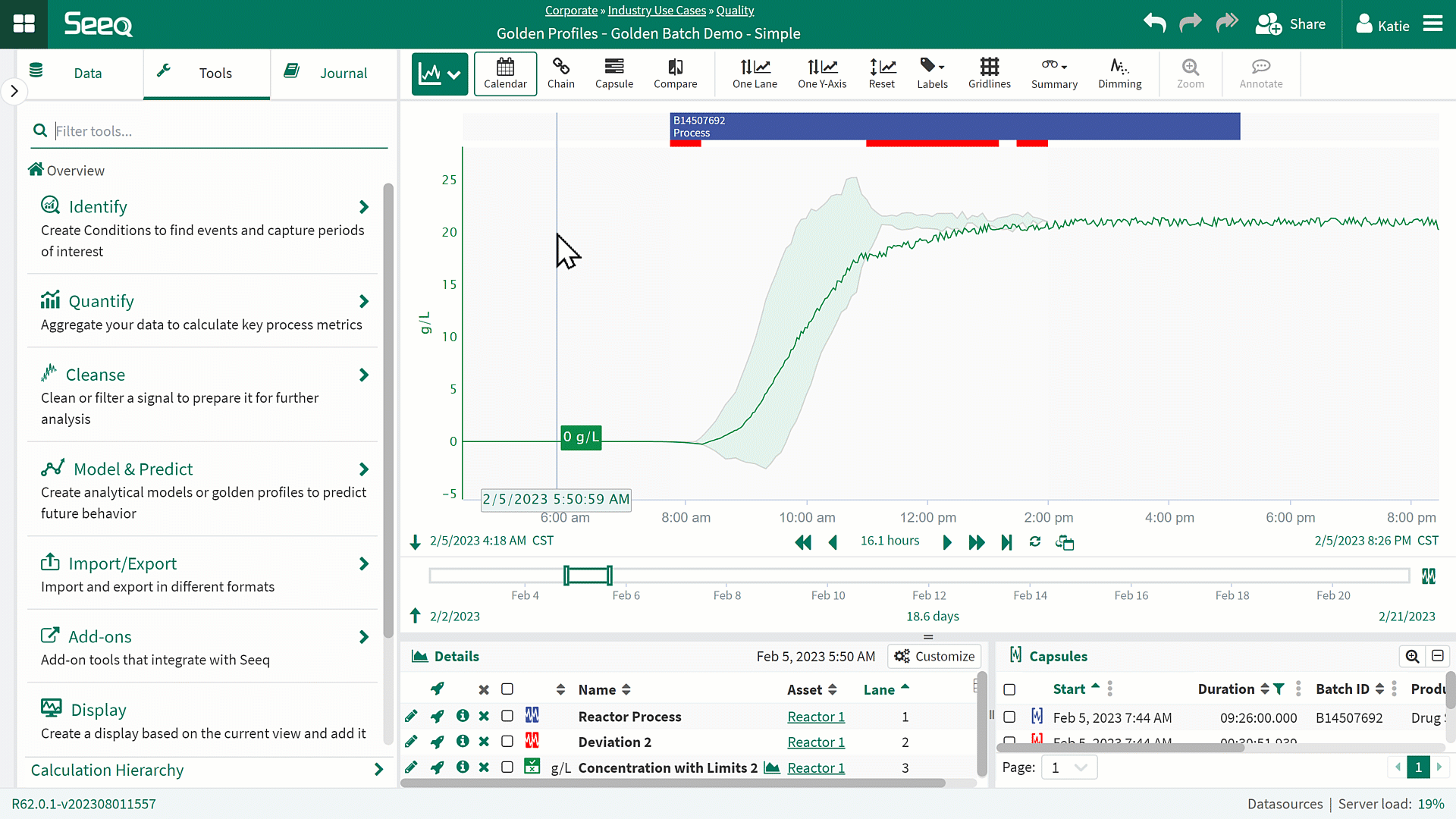Jump display range to now
The width and height of the screenshot is (1456, 819).
(1006, 541)
